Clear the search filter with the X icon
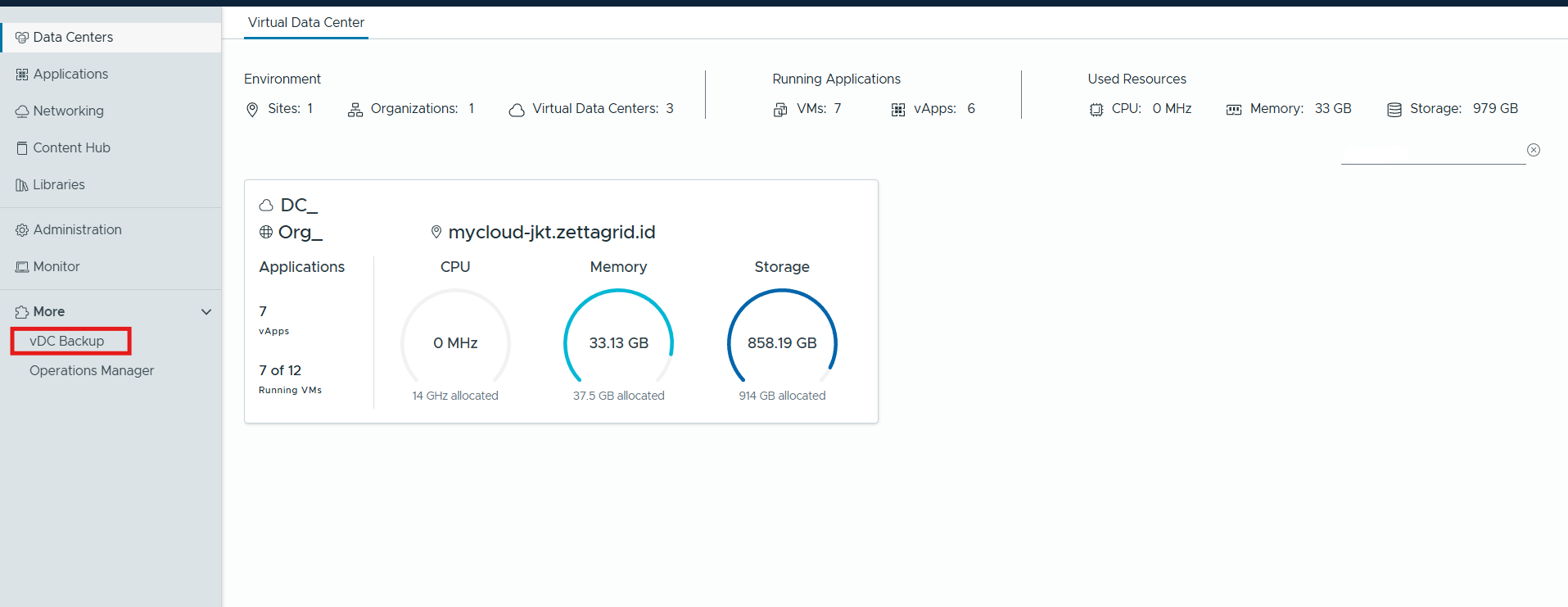Screen dimensions: 1568x607 click(x=1534, y=150)
